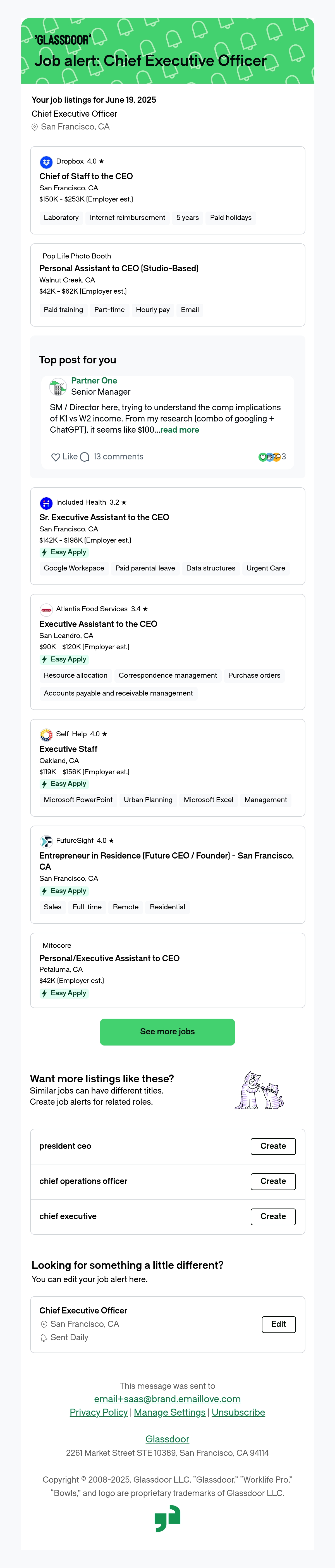Create an alert for chief operations officer
Viewport: 335px width, 1568px height.
click(x=273, y=1181)
